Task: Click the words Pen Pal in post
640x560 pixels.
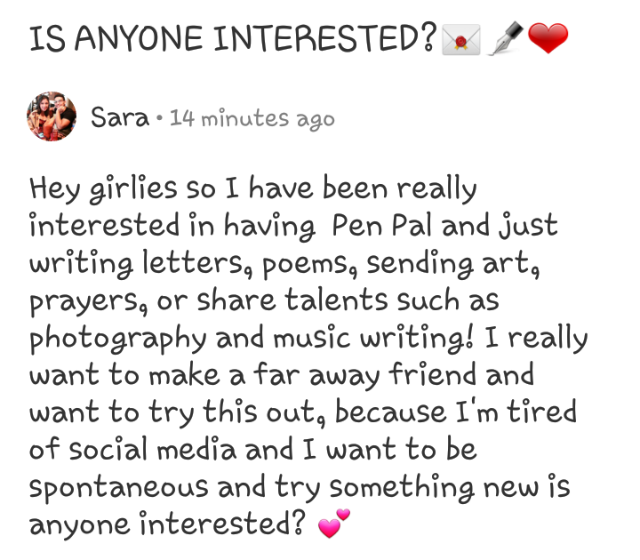Action: point(382,225)
